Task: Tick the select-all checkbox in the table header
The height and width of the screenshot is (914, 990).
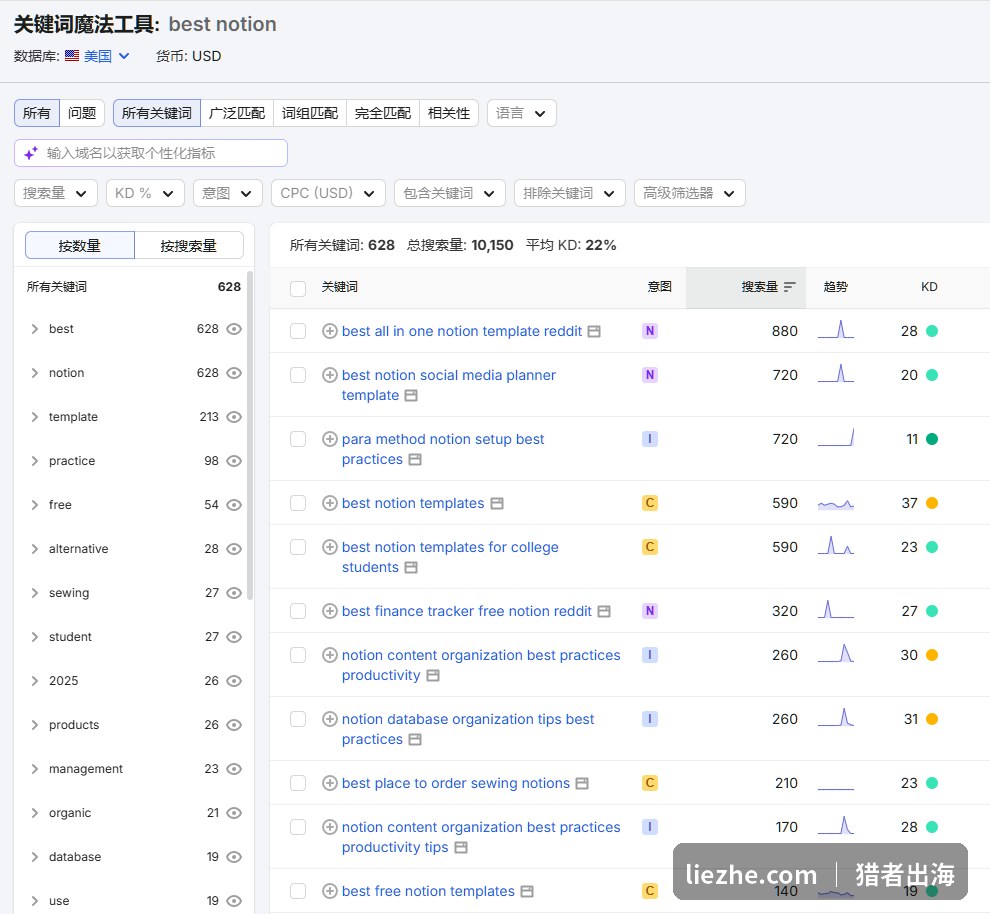Action: pyautogui.click(x=298, y=288)
